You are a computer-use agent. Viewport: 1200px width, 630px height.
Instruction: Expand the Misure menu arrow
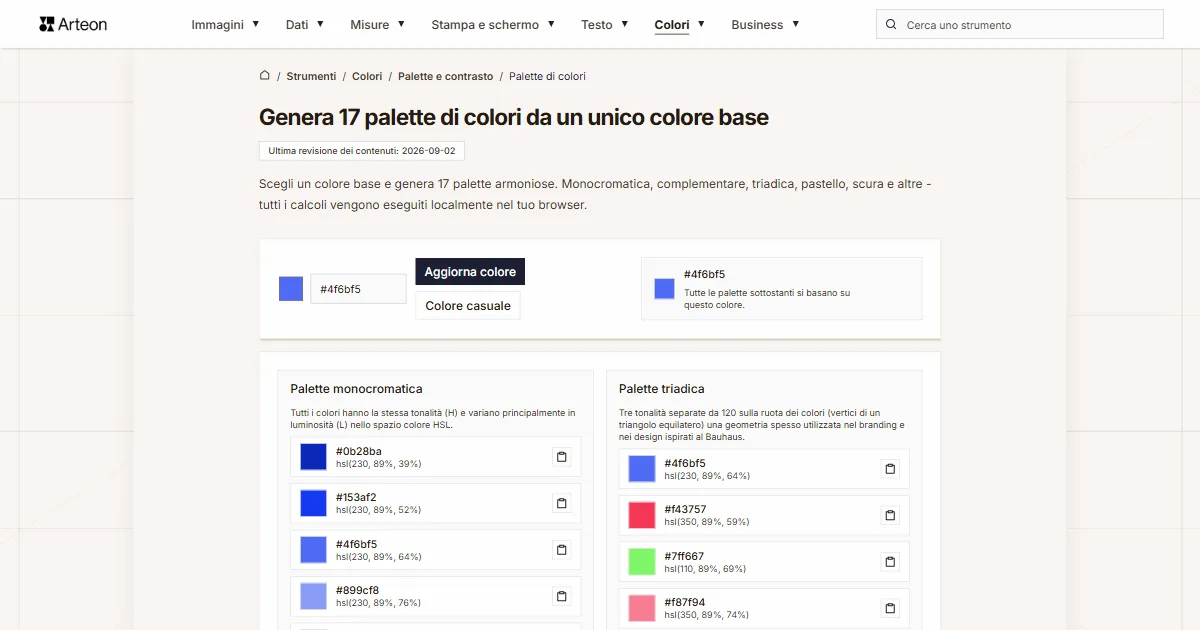[401, 24]
